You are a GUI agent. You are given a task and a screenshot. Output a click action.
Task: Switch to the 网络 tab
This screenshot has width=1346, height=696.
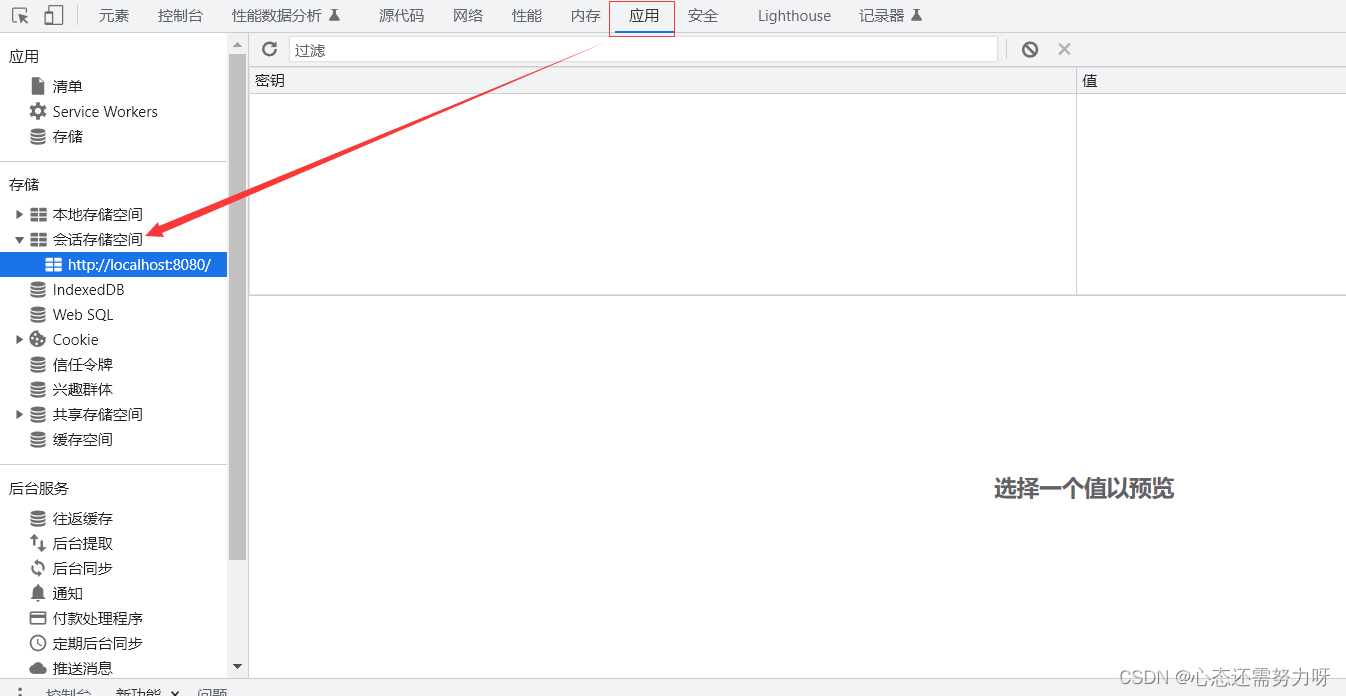point(467,15)
